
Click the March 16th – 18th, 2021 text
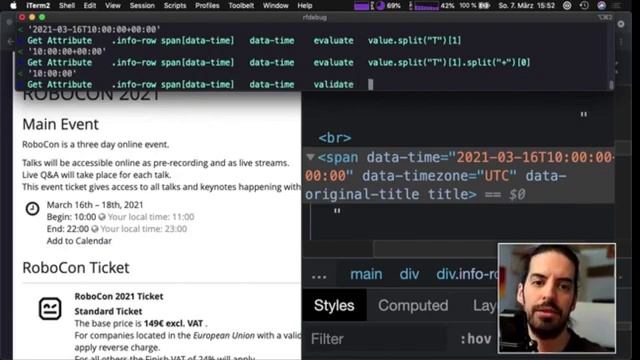click(x=95, y=205)
